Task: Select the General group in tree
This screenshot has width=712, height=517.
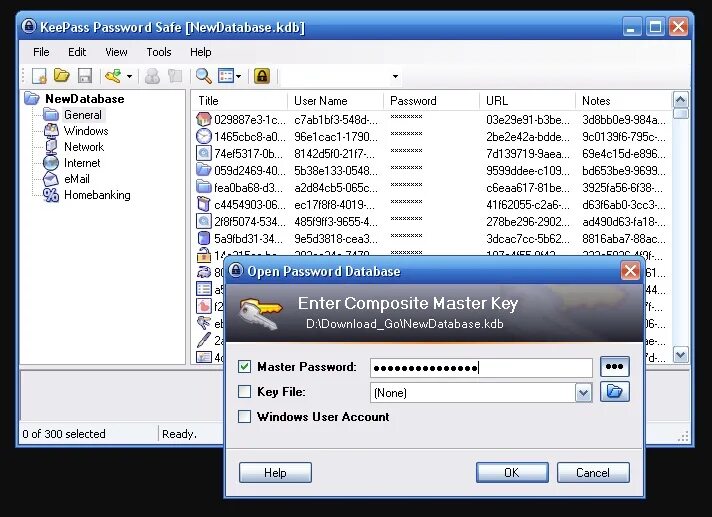Action: coord(83,115)
